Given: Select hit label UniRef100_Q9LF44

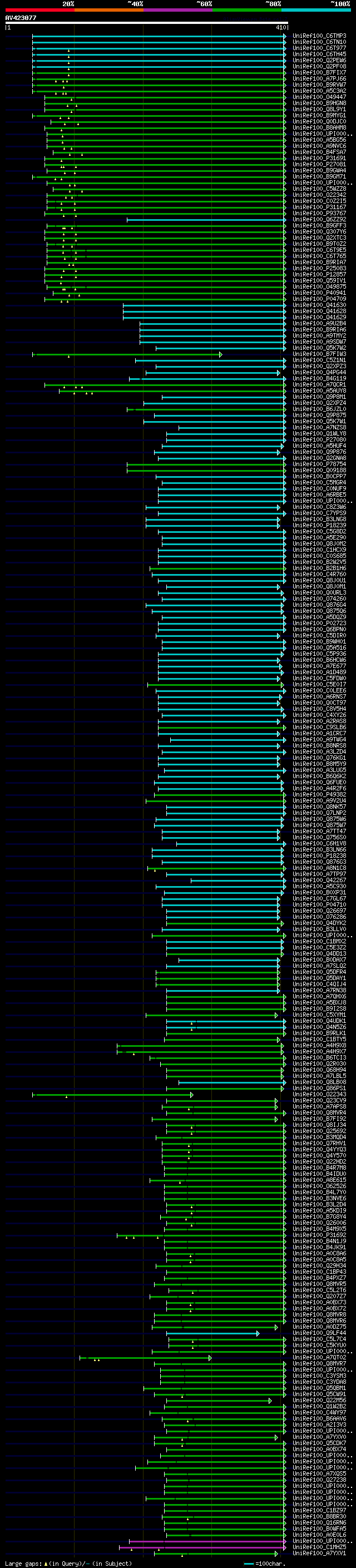Looking at the screenshot, I should [x=319, y=1334].
